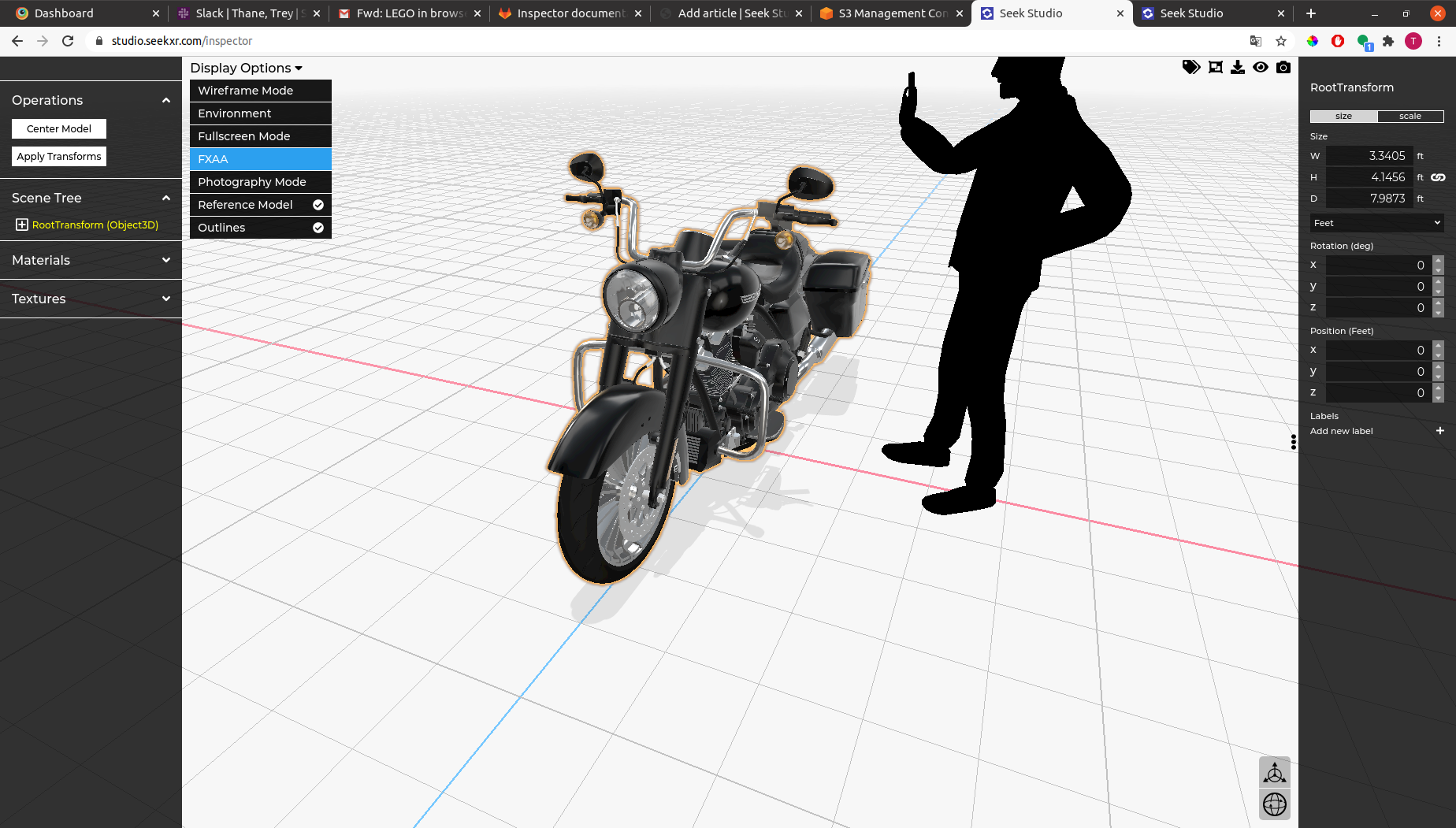The height and width of the screenshot is (828, 1456).
Task: Select Wireframe Mode option
Action: tap(261, 91)
